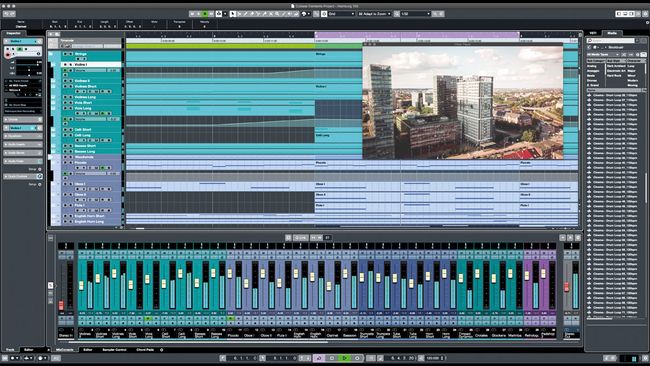Open the MixConsole lower zone tab
This screenshot has height=366, width=650.
(64, 349)
